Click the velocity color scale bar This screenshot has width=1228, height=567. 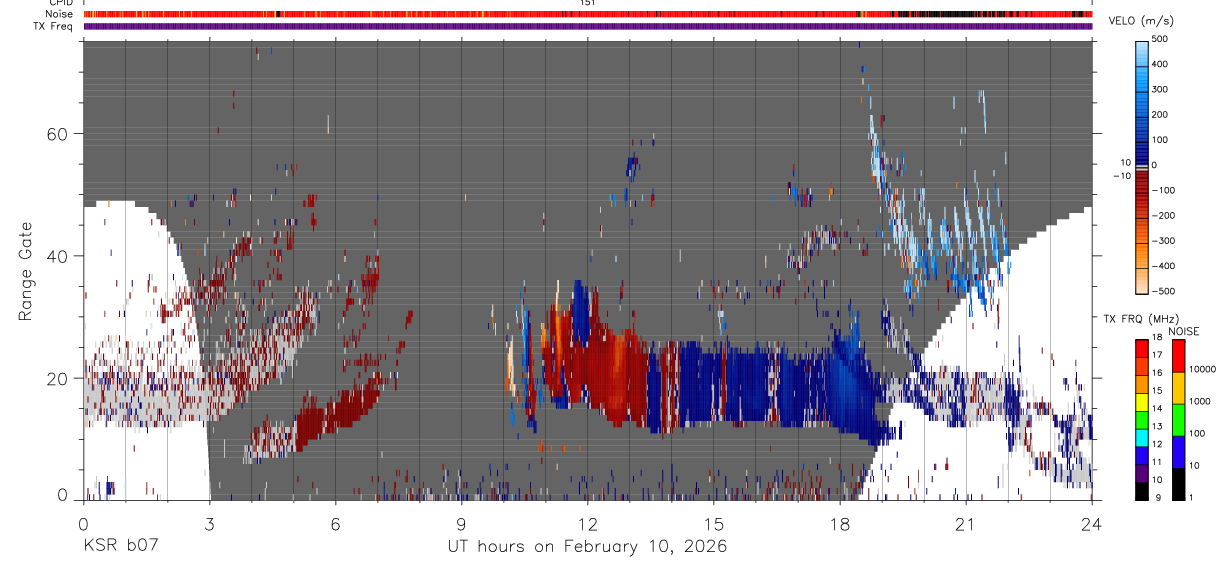point(1142,166)
